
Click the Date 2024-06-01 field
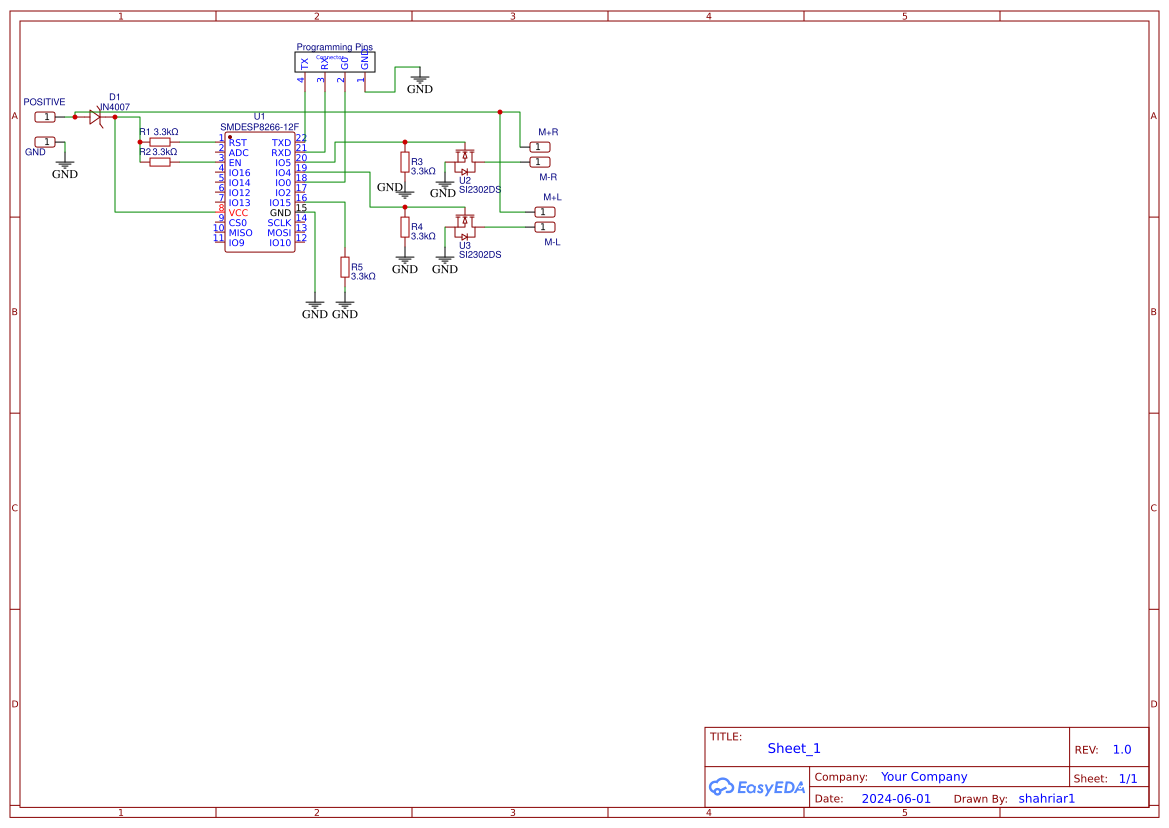pos(895,798)
